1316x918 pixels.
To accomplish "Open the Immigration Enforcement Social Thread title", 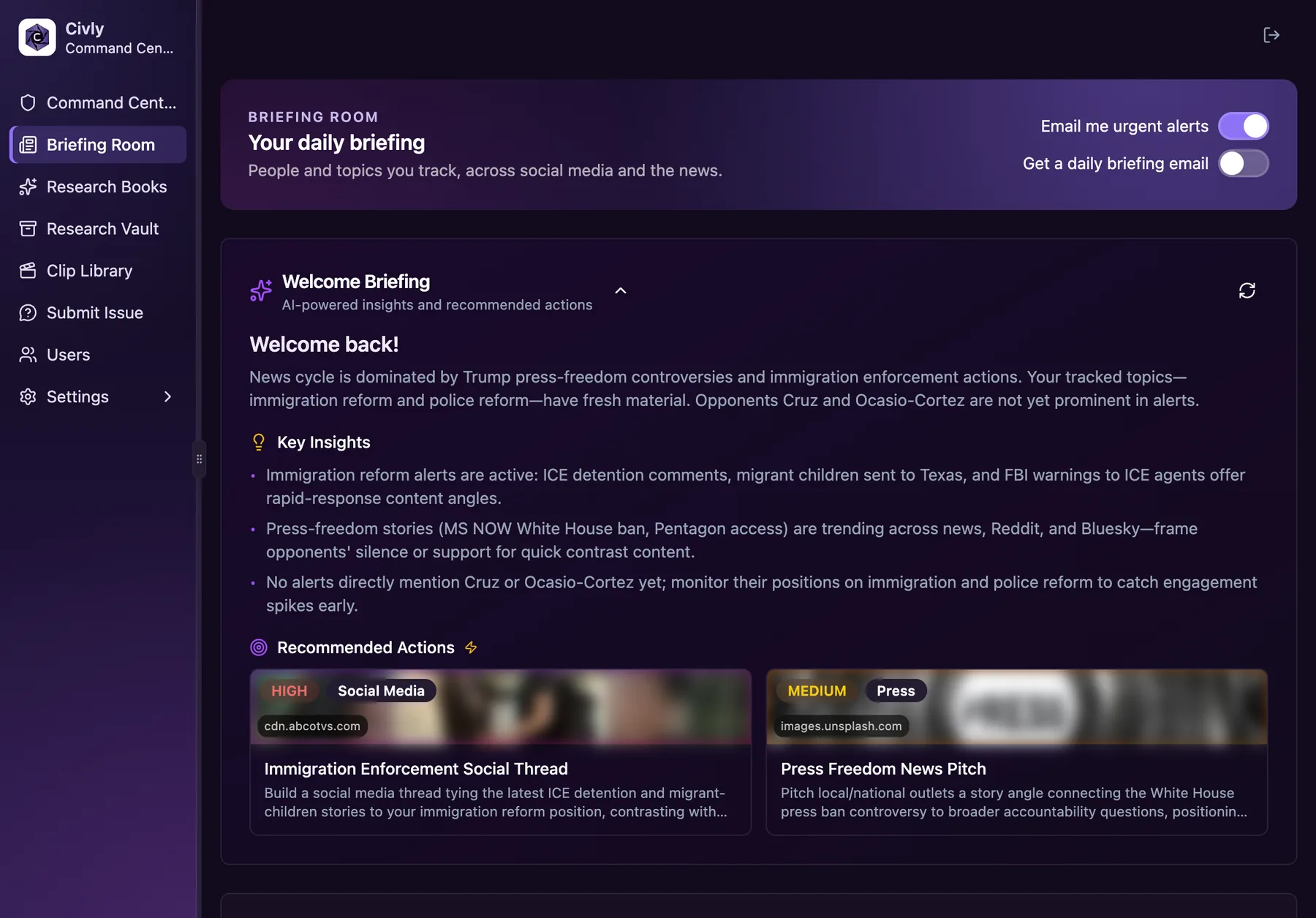I will click(x=416, y=769).
